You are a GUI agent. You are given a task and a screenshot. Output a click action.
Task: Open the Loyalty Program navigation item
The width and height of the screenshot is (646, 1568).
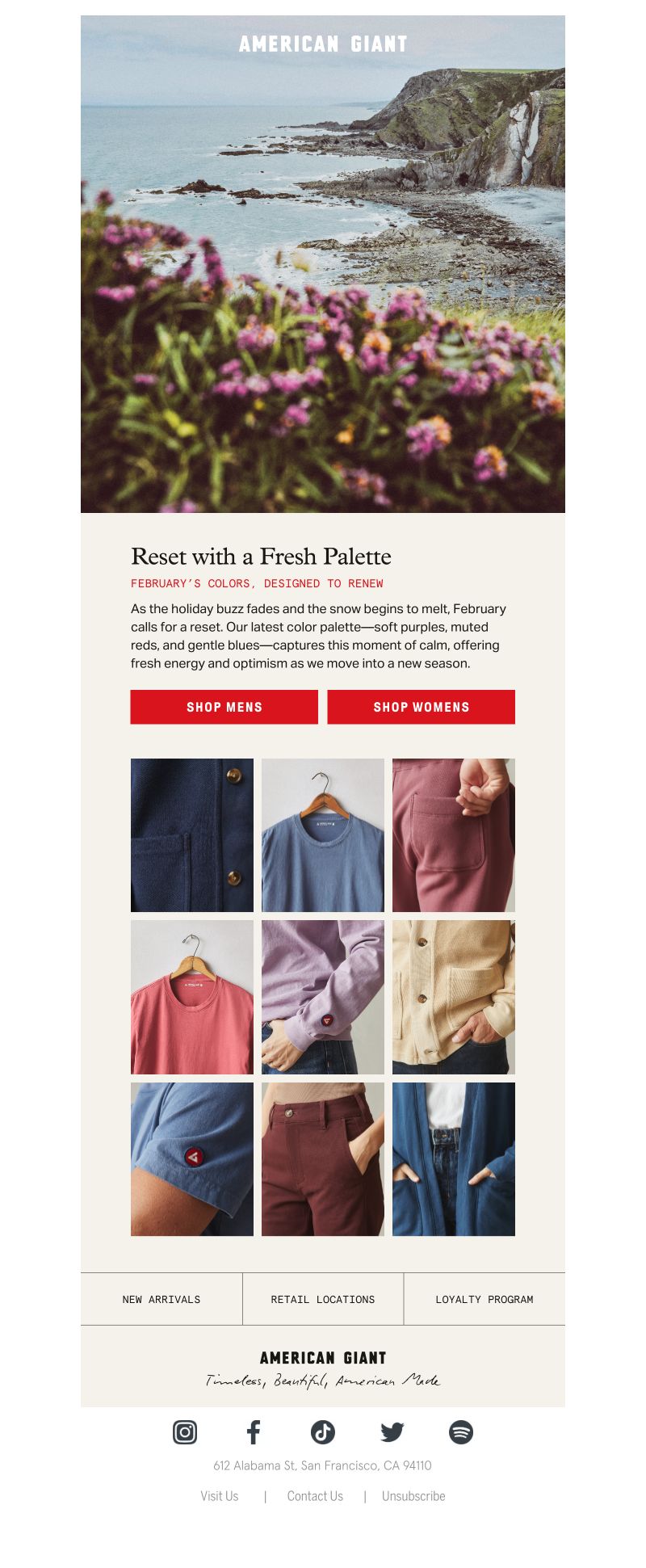[x=484, y=1299]
